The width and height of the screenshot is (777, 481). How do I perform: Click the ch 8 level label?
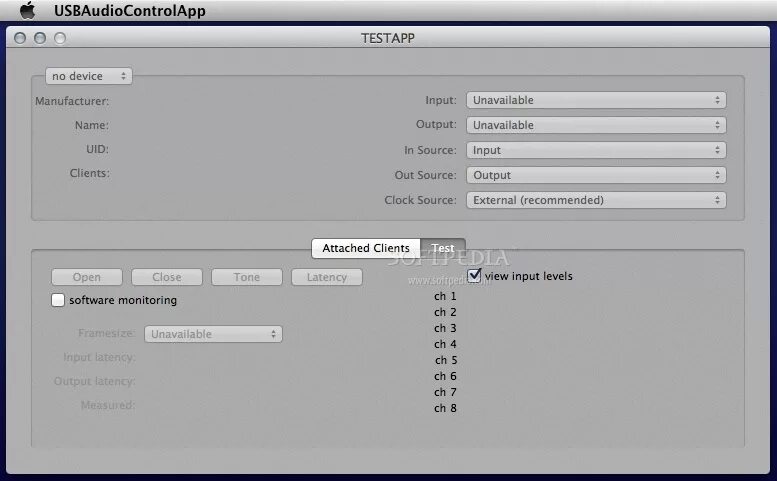(x=445, y=408)
